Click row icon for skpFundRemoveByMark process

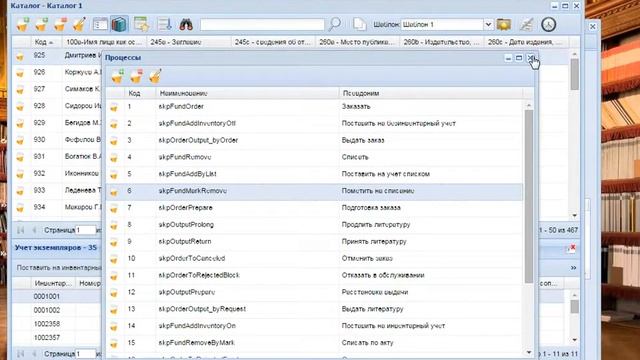pos(114,343)
